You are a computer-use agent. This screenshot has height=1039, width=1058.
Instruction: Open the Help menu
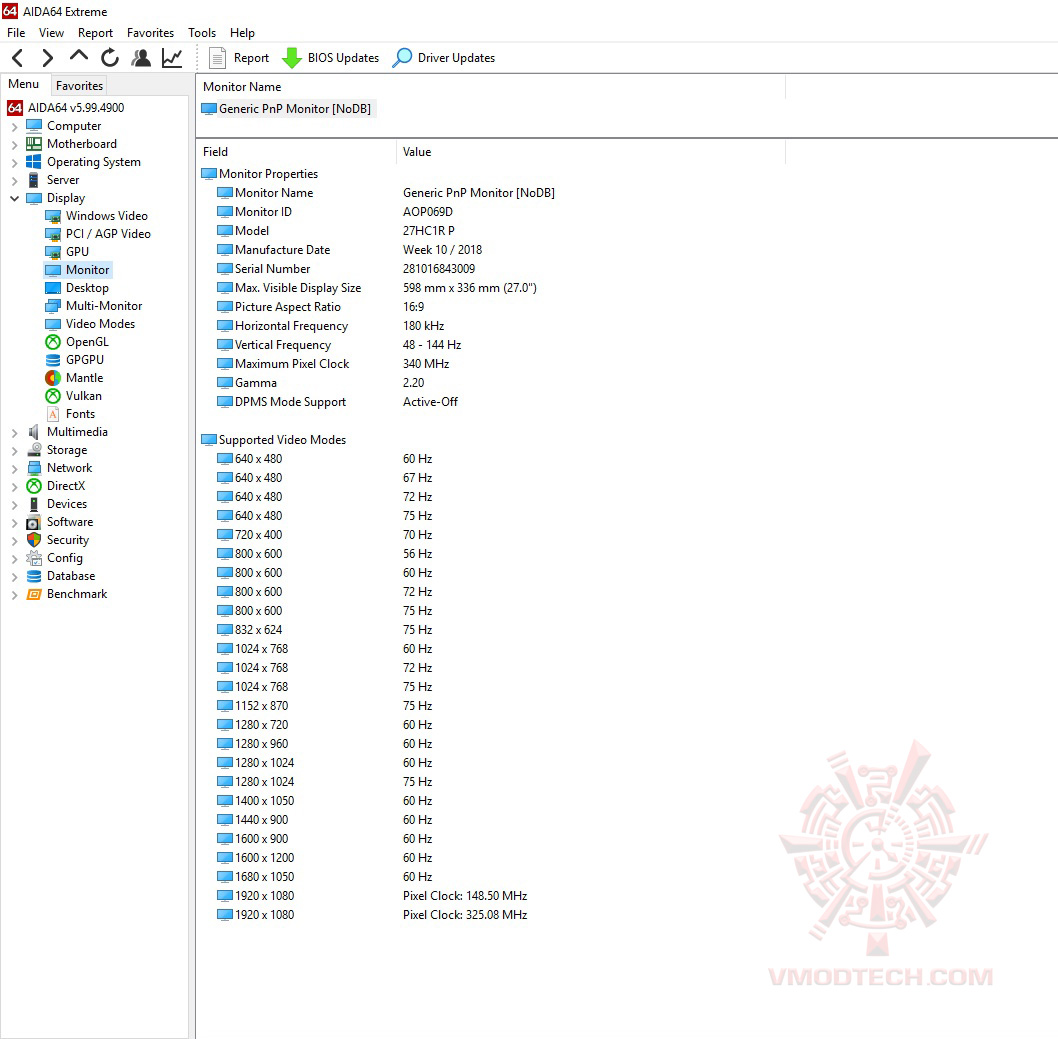point(242,33)
